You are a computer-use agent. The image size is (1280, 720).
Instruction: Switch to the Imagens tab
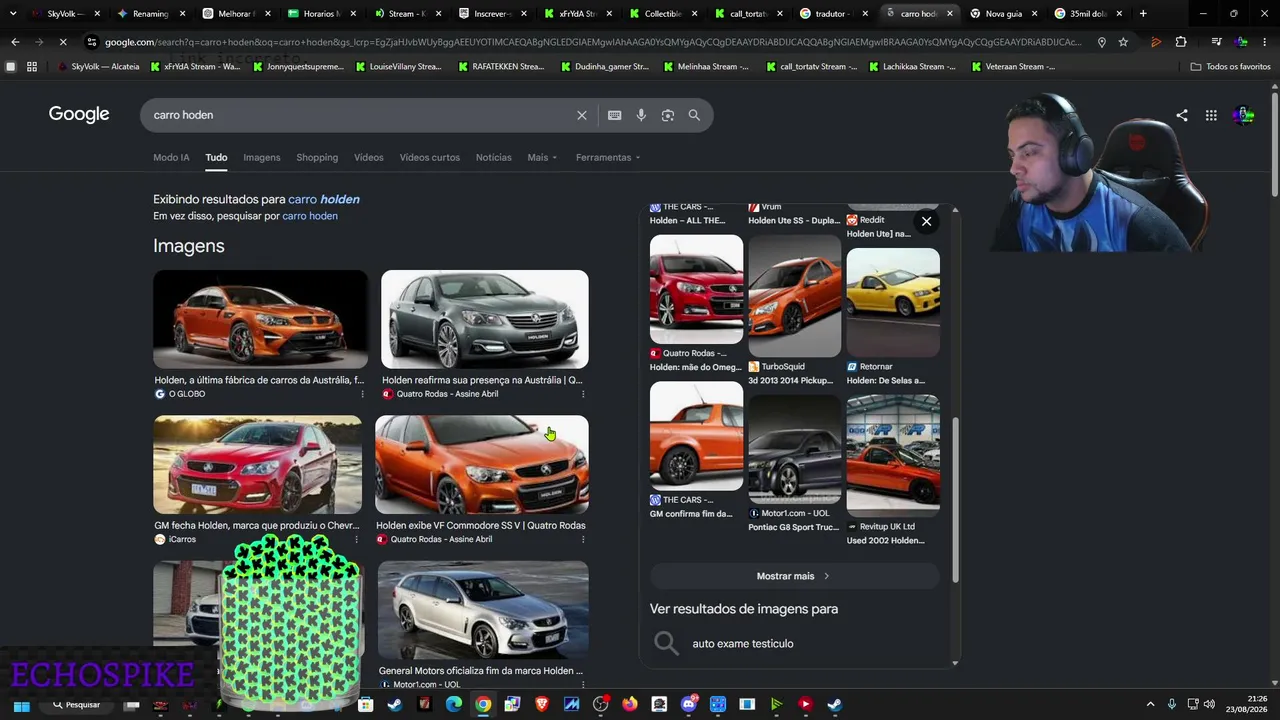[262, 157]
